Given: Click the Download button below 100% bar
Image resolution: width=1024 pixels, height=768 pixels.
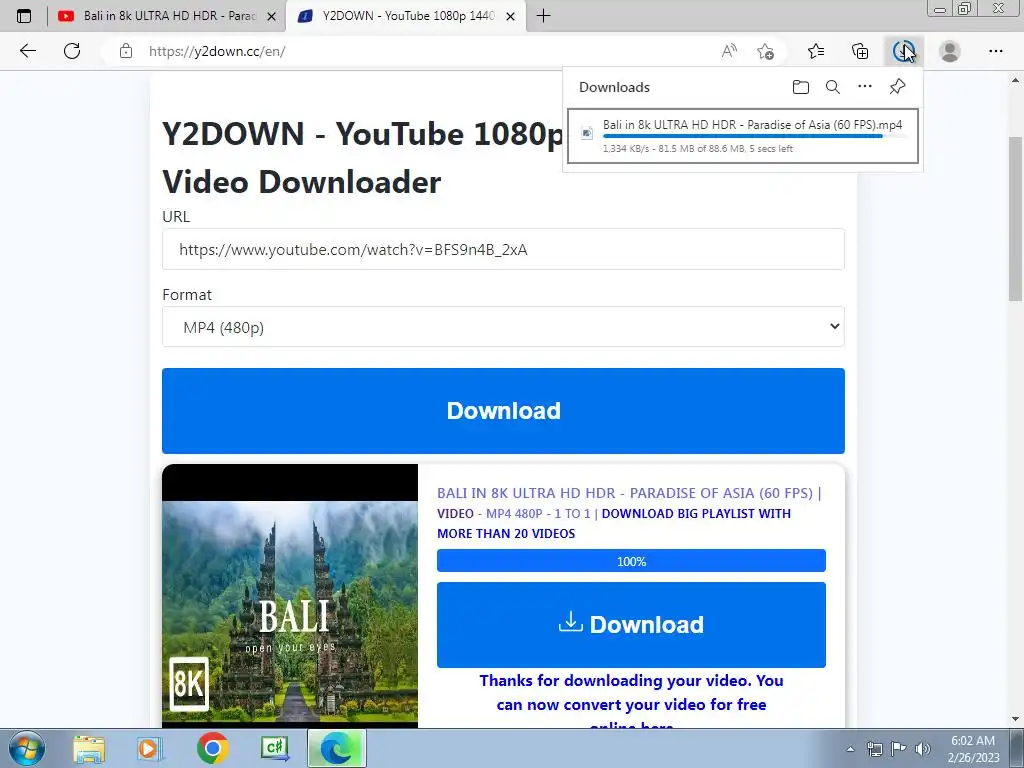Looking at the screenshot, I should (631, 624).
